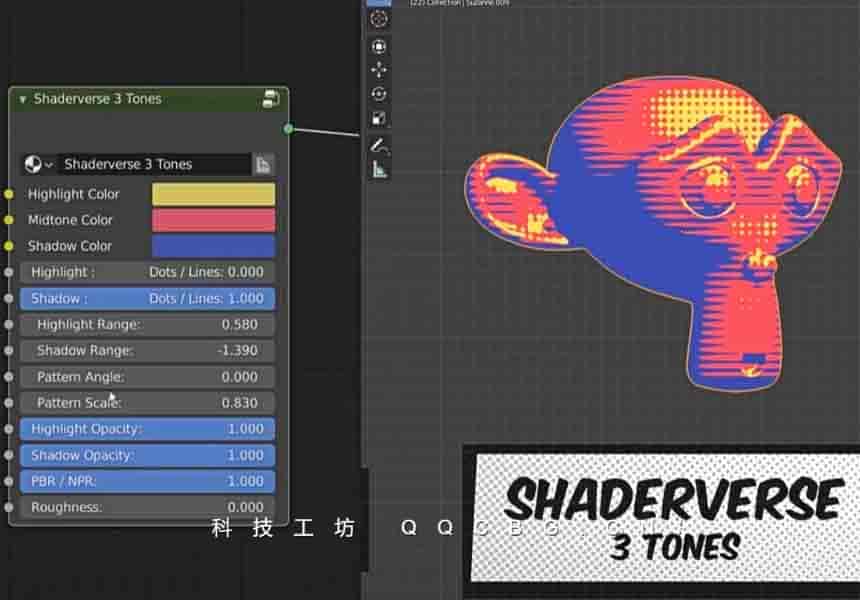Click the Shadow Dots / Lines slider

pyautogui.click(x=147, y=298)
